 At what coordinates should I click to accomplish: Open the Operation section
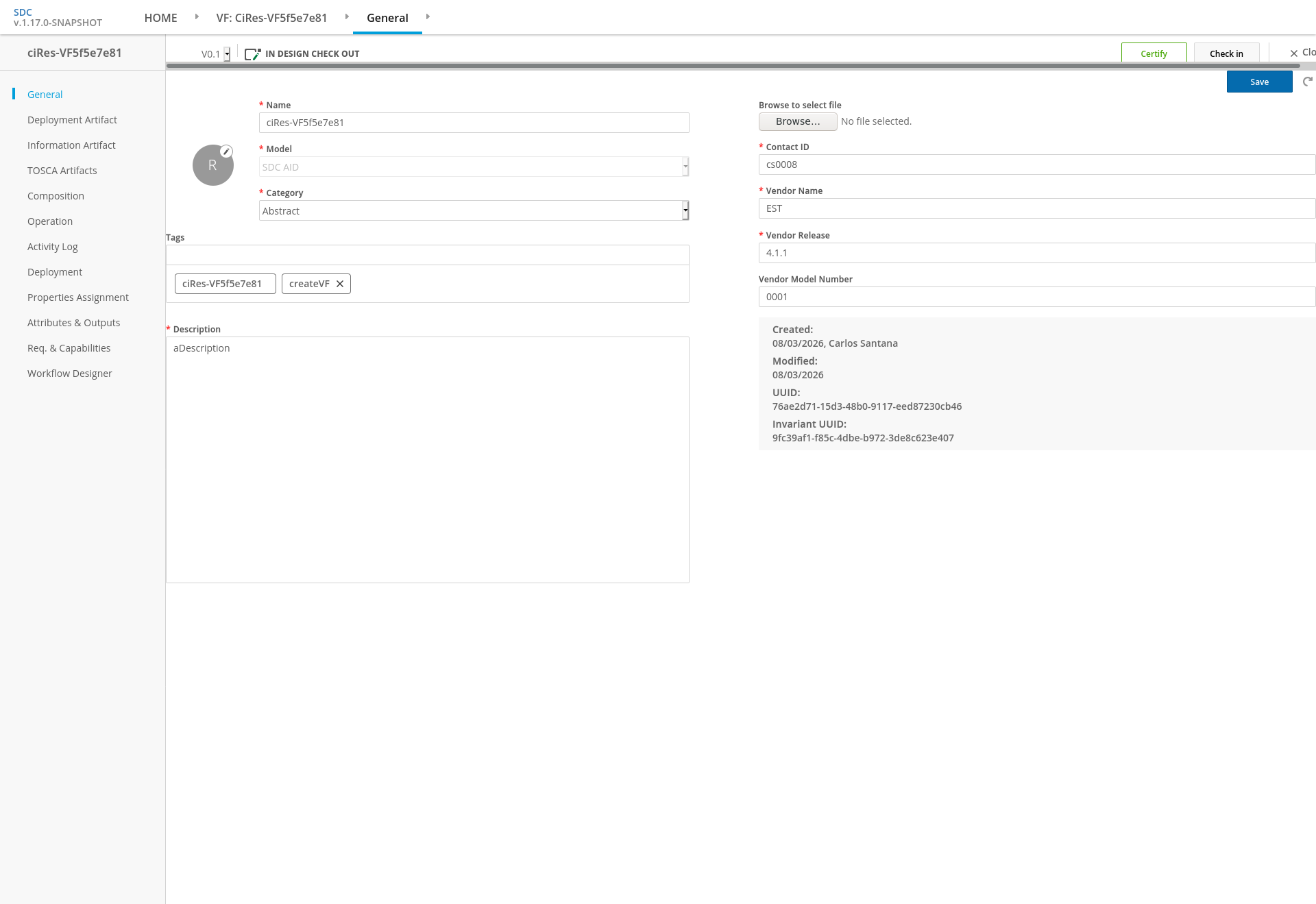(50, 221)
